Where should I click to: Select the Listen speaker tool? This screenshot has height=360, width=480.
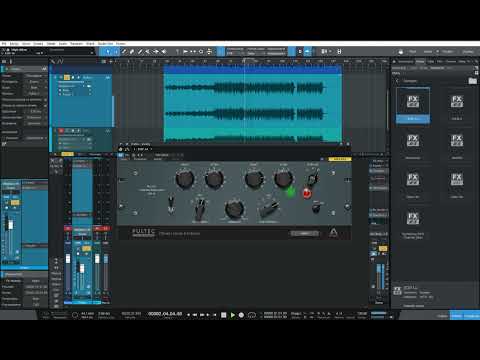pyautogui.click(x=164, y=51)
